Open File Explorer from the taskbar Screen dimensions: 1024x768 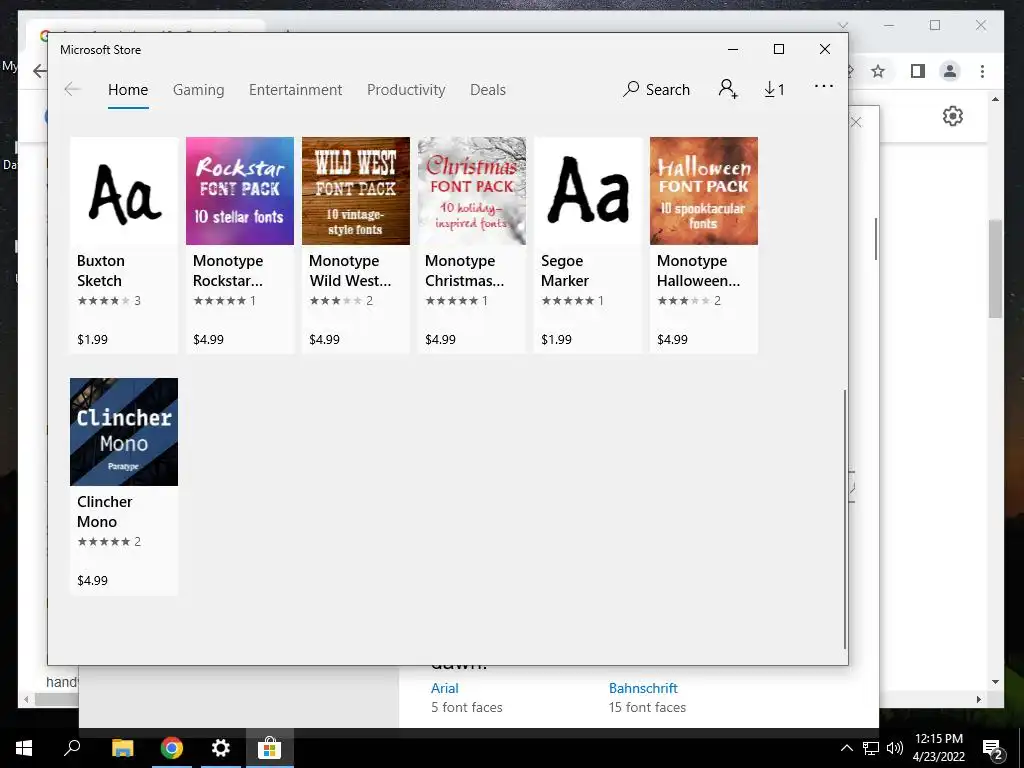pos(122,748)
